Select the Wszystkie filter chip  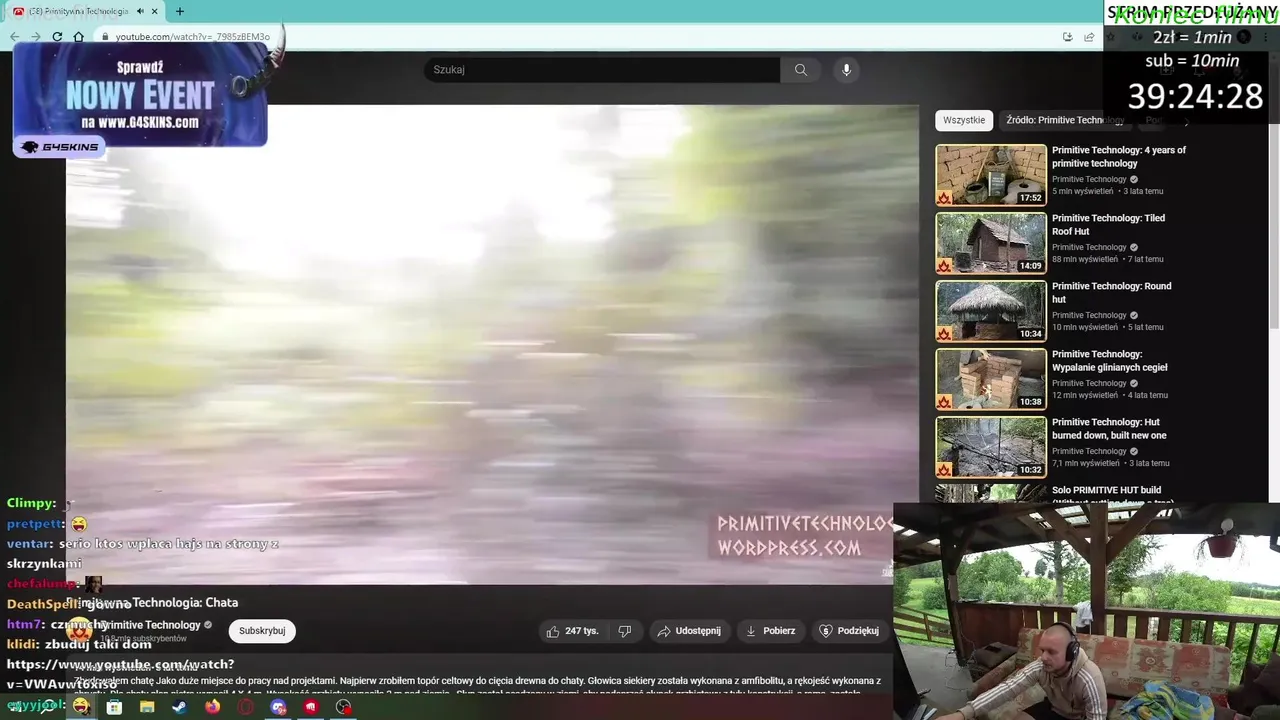(x=964, y=120)
